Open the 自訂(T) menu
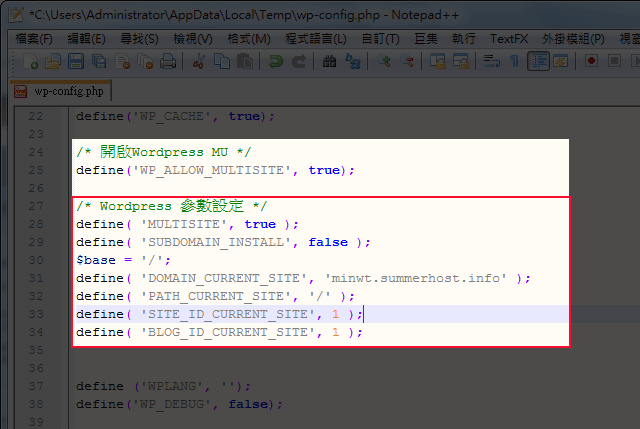 tap(380, 39)
